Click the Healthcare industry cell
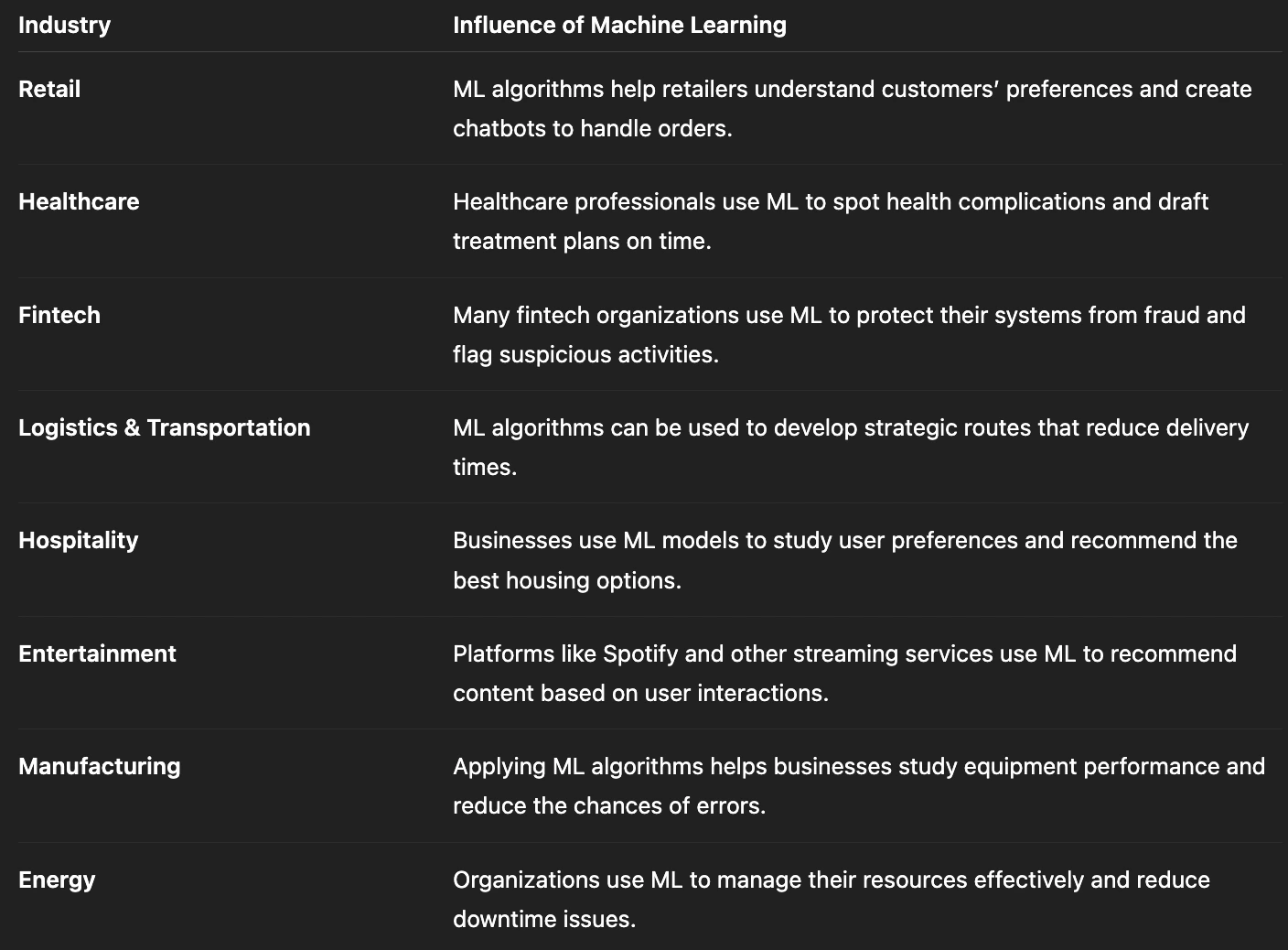The width and height of the screenshot is (1288, 950). pyautogui.click(x=79, y=201)
